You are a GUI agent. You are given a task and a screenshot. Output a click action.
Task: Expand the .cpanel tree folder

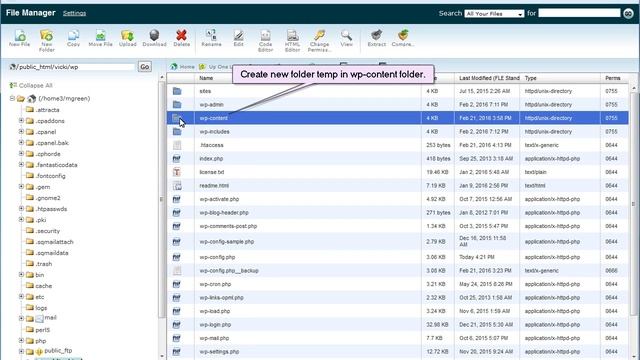point(21,131)
